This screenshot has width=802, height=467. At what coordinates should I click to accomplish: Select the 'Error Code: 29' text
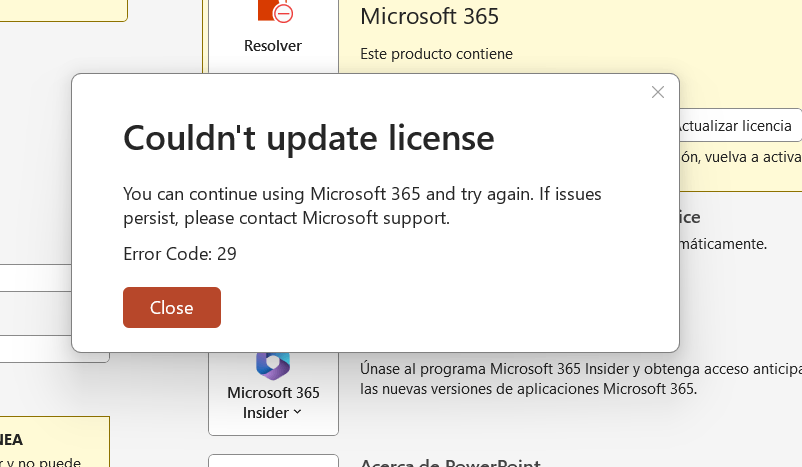(x=180, y=254)
